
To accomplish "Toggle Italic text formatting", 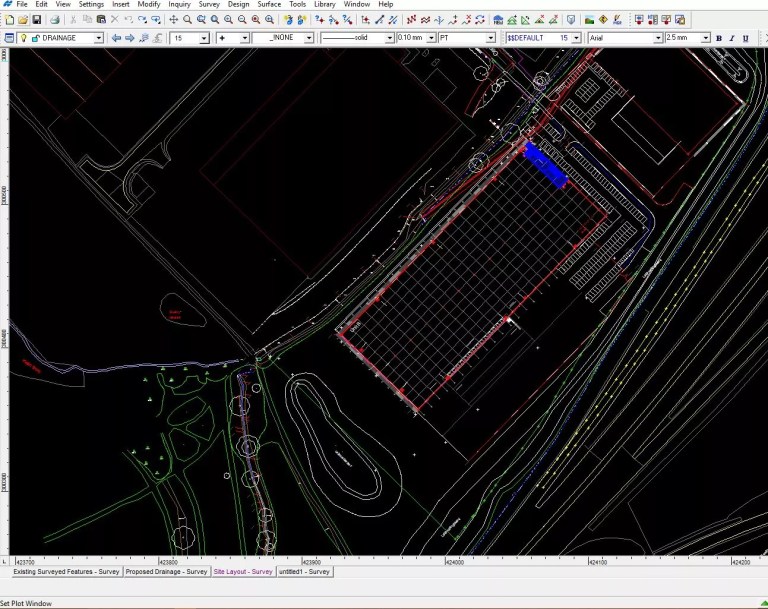I will click(x=733, y=38).
